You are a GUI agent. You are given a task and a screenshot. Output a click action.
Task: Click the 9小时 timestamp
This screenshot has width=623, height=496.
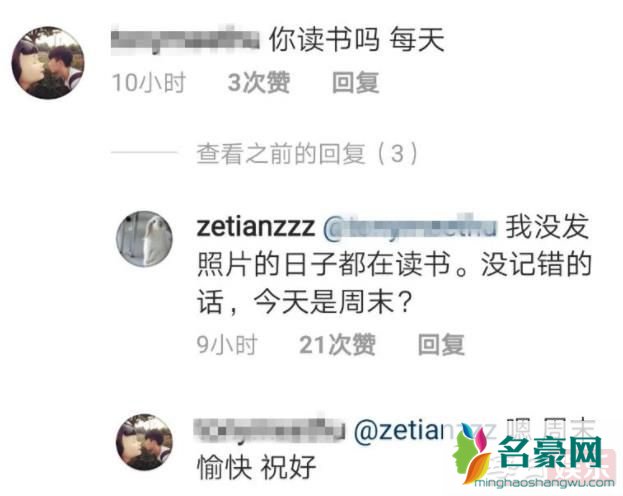pyautogui.click(x=227, y=344)
